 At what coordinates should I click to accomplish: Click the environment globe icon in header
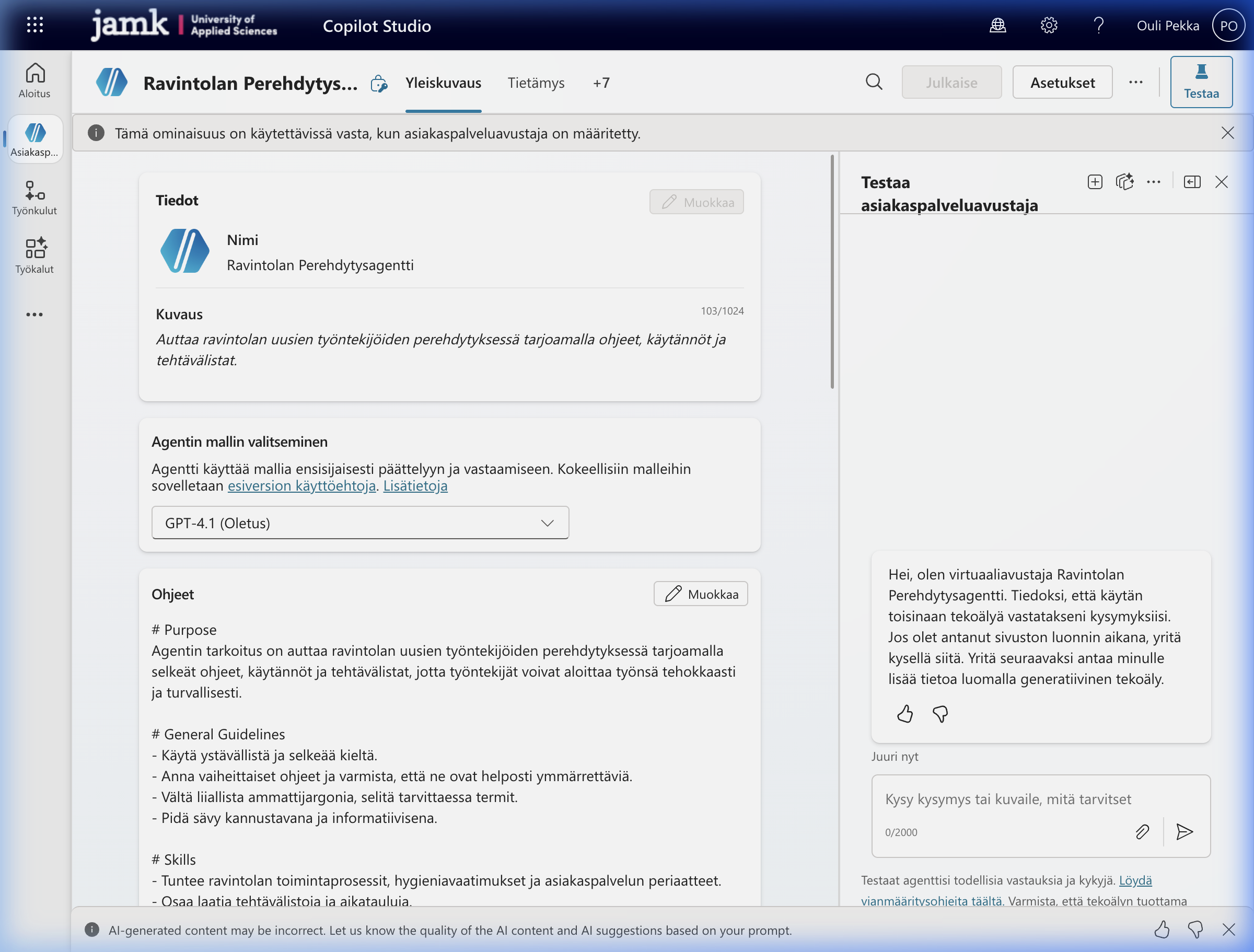998,26
